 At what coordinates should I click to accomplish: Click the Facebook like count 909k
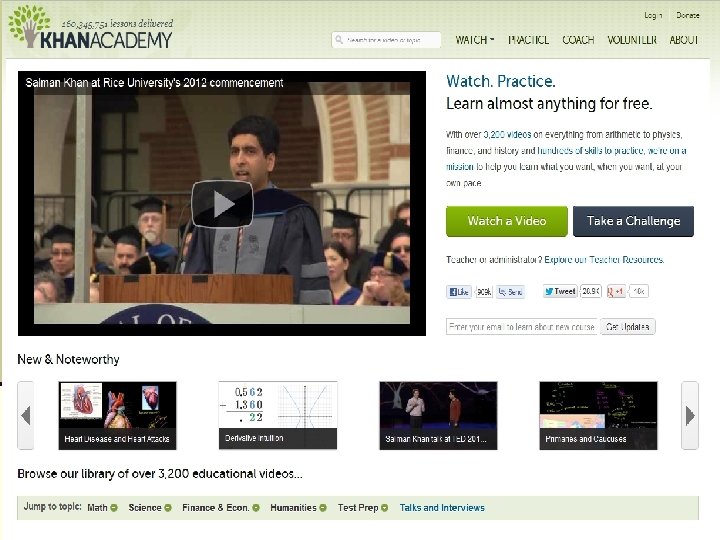coord(484,292)
